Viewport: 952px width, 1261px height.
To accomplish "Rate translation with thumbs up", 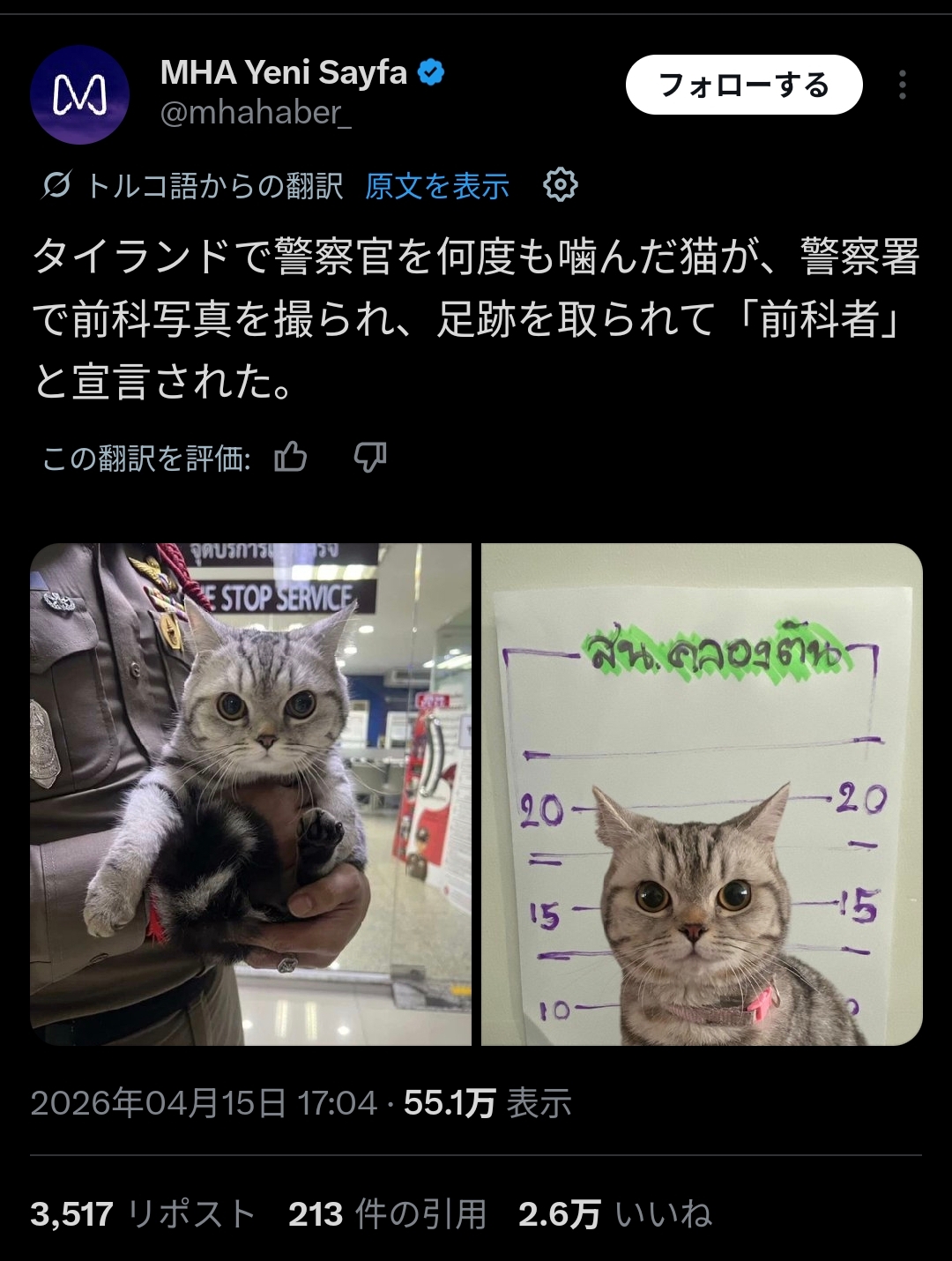I will [291, 458].
